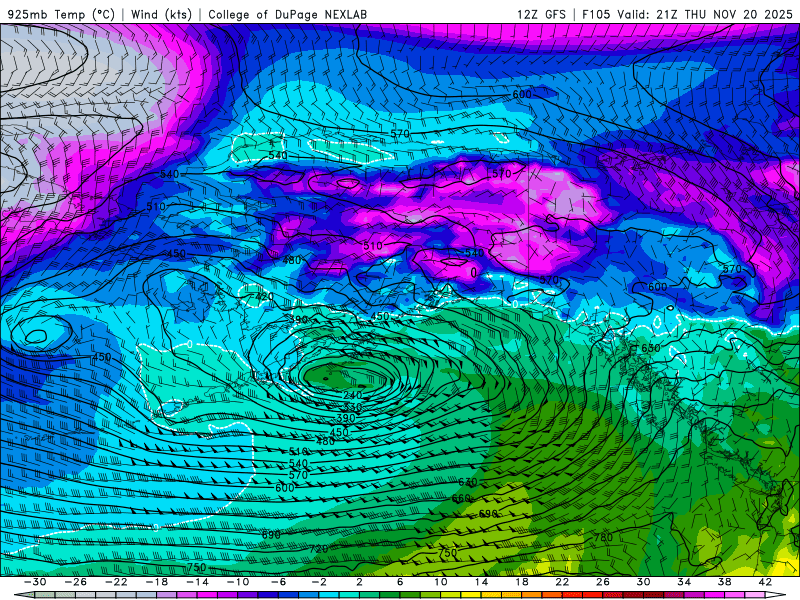Click the "College of DuPage NEXLAB" text
Screen dimensions: 800x600
click(287, 14)
